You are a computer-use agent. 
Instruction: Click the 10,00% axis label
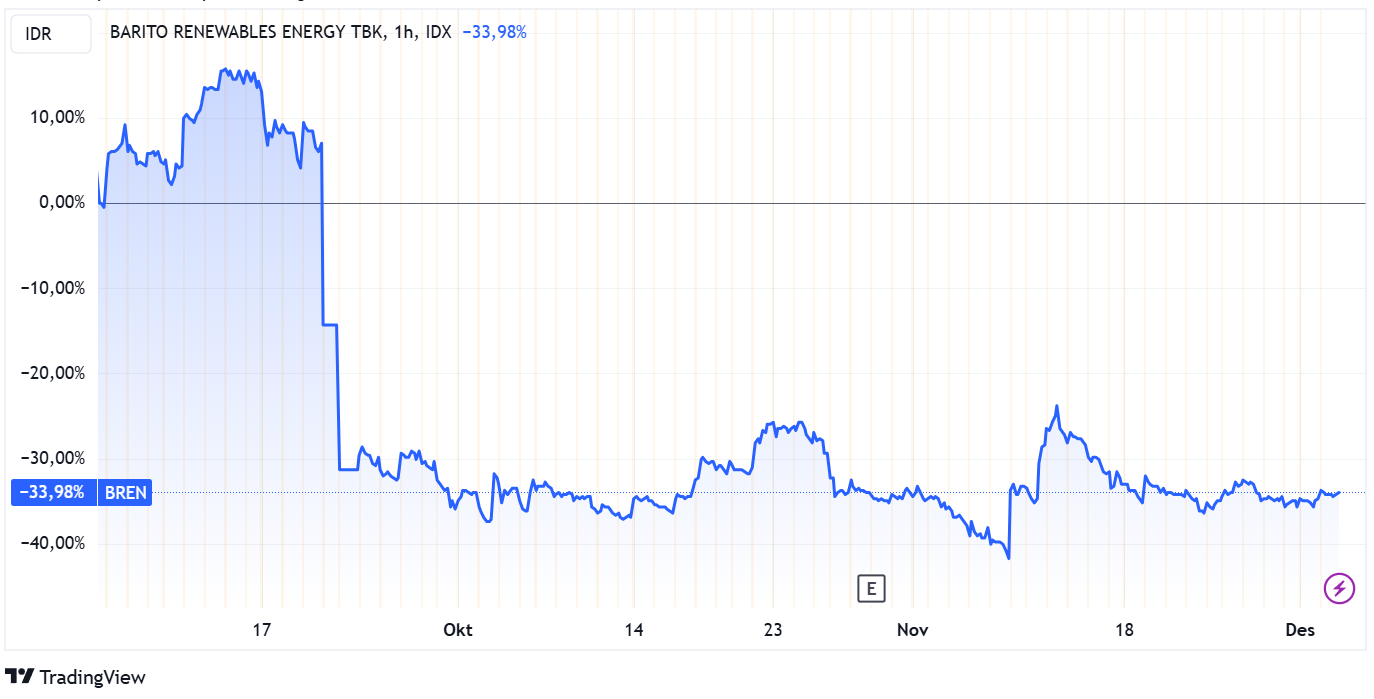click(57, 118)
